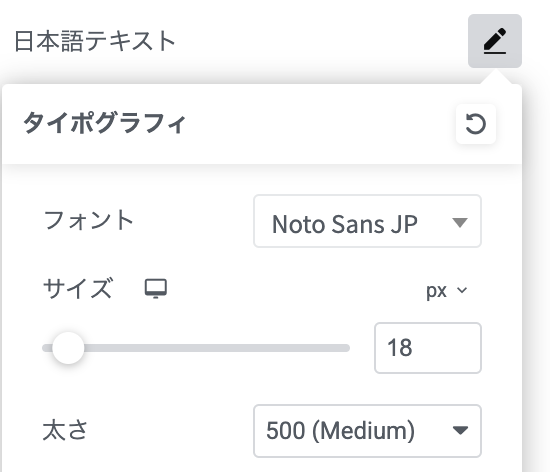550x472 pixels.
Task: Click the 太さ label
Action: (65, 430)
